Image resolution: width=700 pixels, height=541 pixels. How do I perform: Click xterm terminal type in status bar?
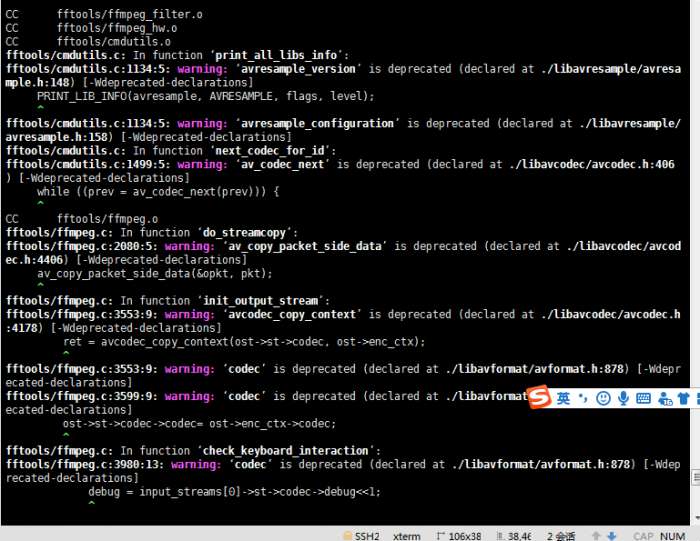click(x=407, y=536)
